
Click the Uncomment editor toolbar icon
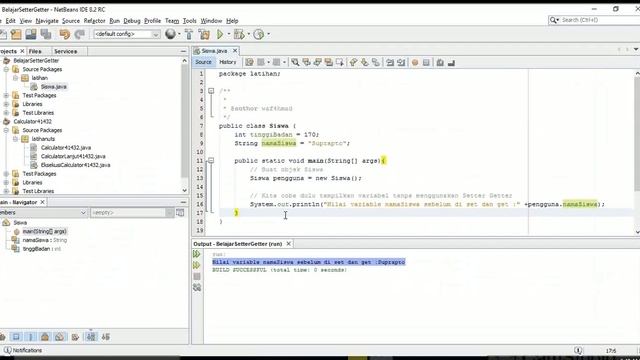(x=451, y=62)
